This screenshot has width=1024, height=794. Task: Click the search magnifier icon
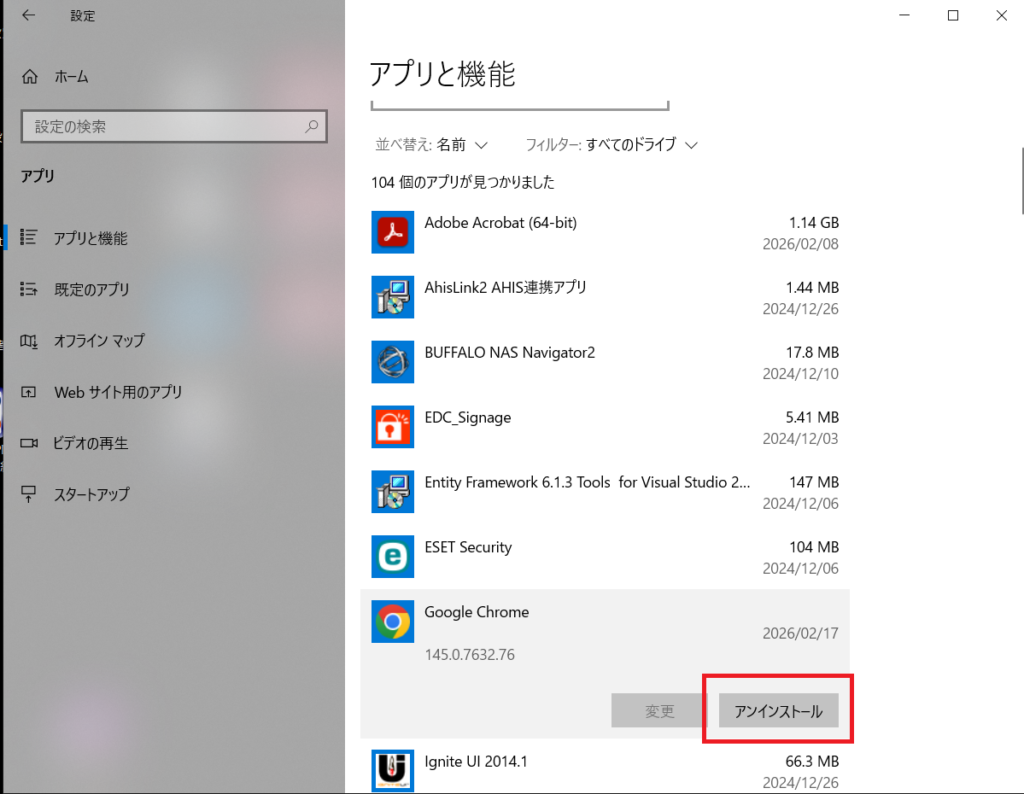[312, 127]
